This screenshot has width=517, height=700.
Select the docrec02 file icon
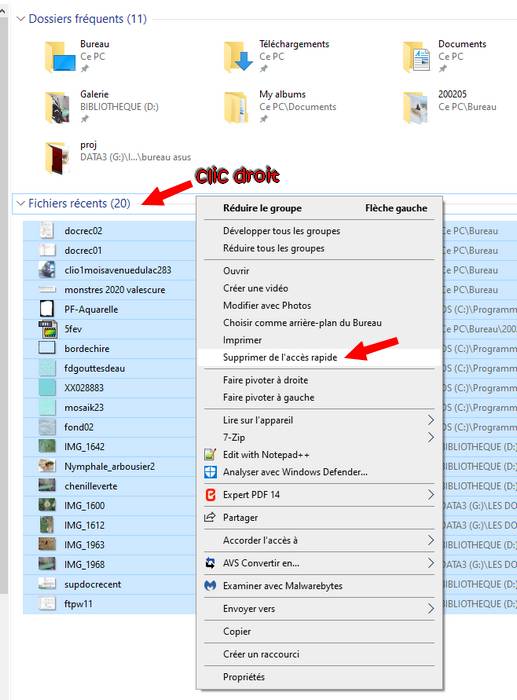(47, 231)
